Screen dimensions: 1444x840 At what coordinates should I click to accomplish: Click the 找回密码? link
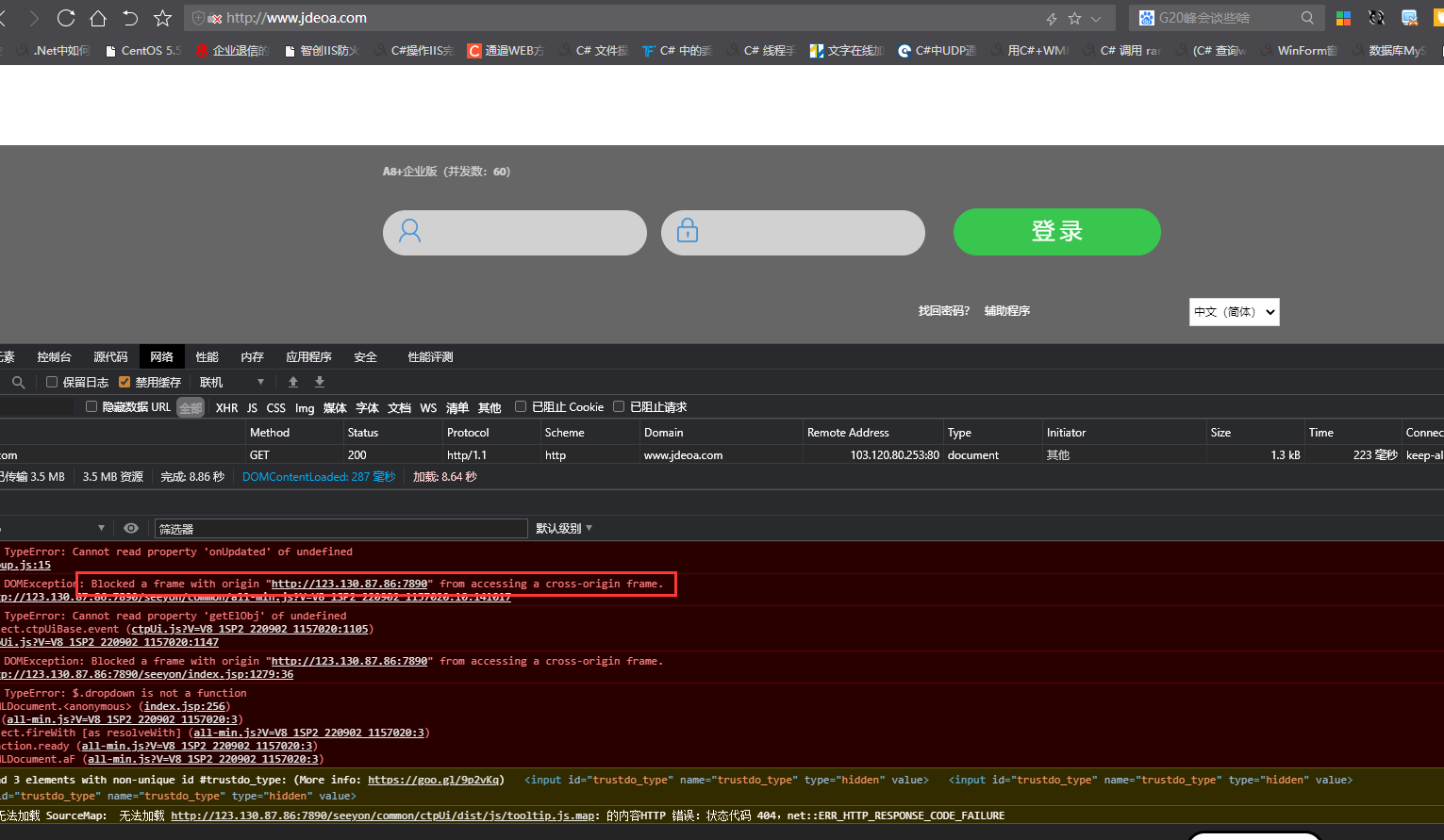(x=943, y=311)
